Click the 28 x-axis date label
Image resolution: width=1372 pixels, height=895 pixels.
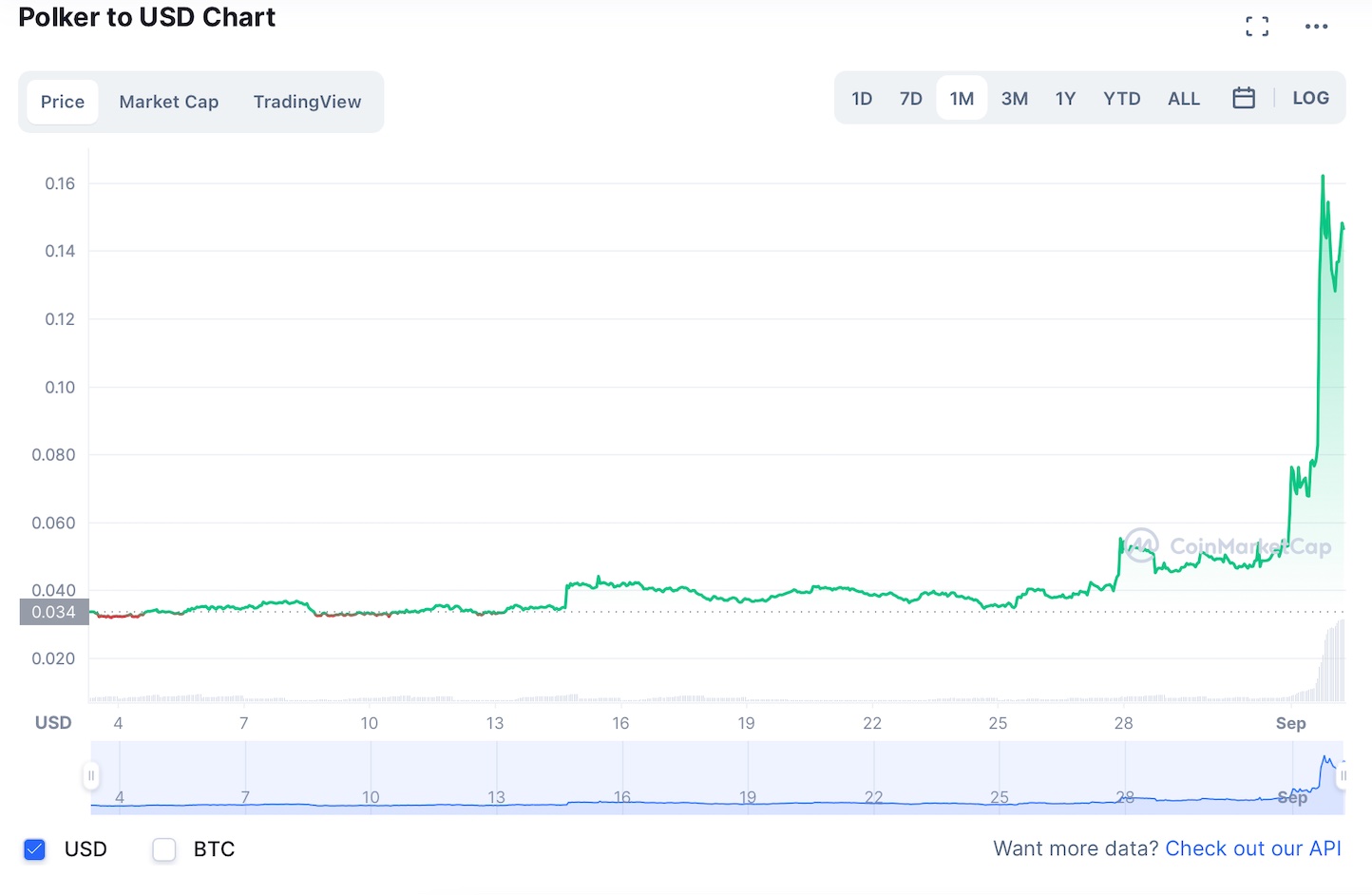click(1123, 723)
